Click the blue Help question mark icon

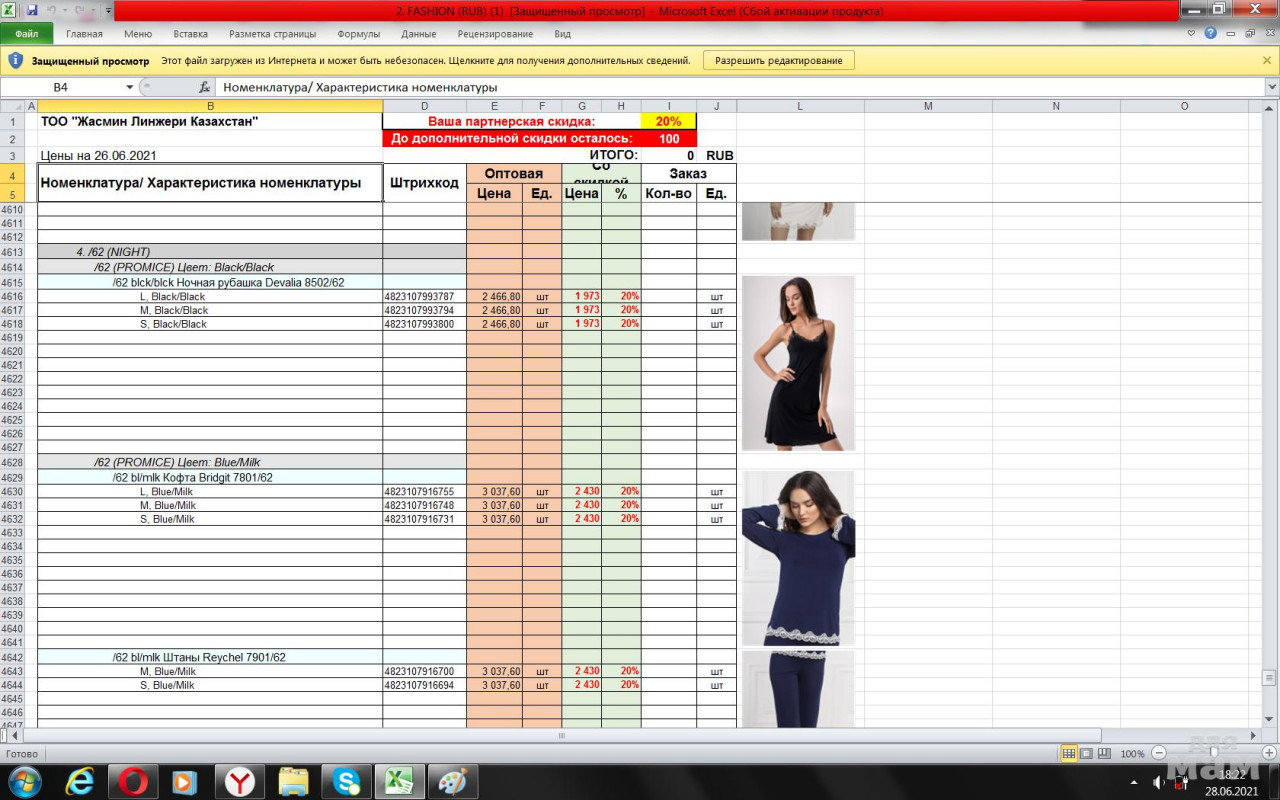tap(1210, 33)
